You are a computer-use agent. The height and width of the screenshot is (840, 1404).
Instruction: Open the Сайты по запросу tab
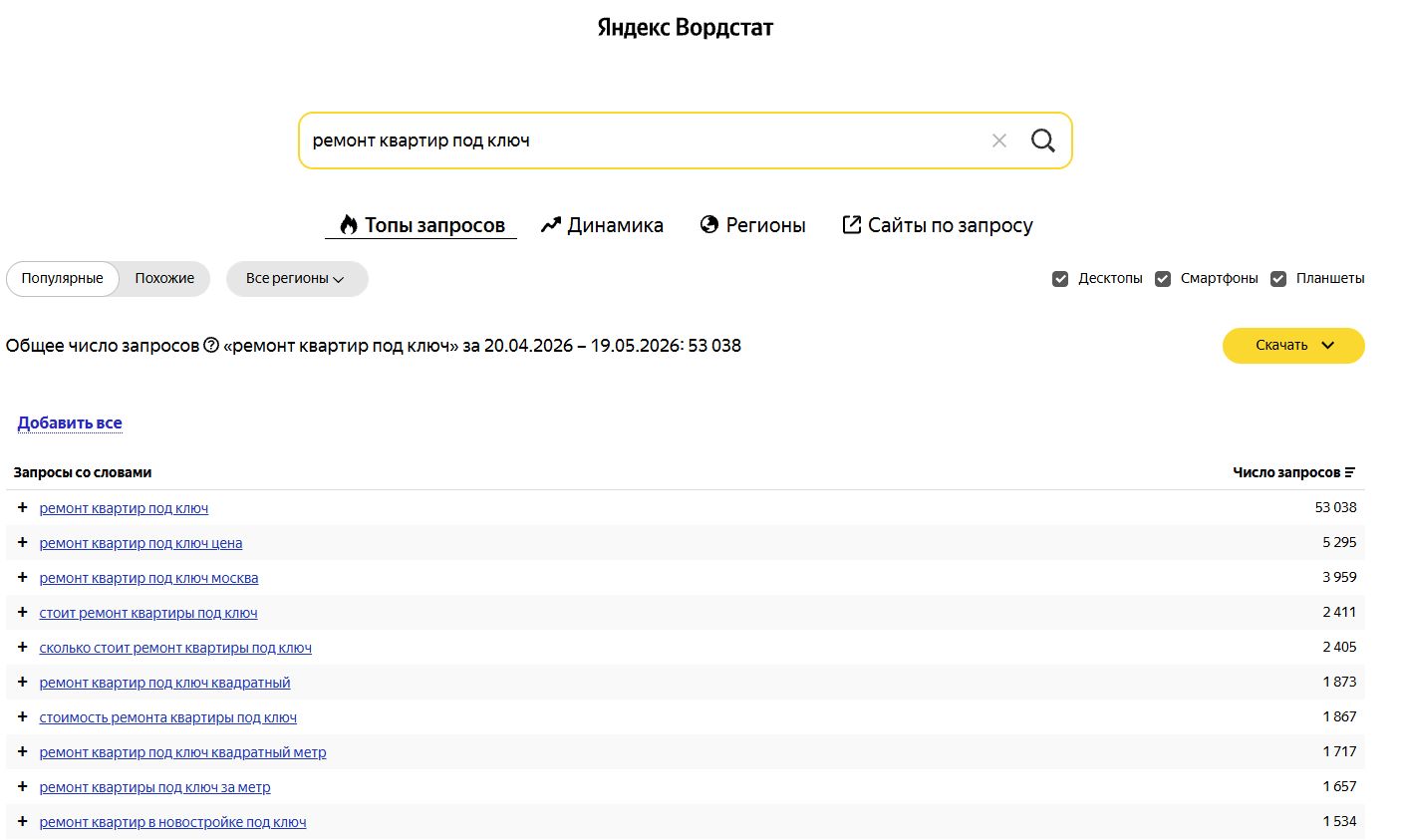pyautogui.click(x=938, y=225)
